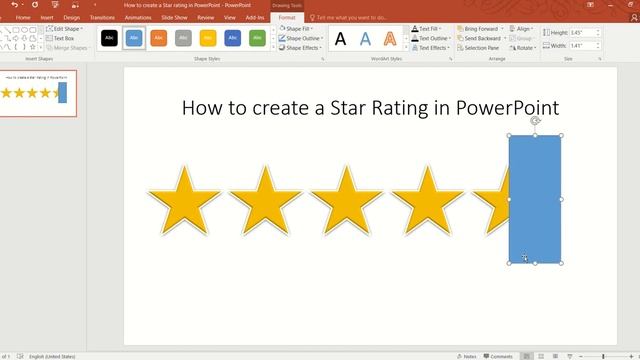Undo the last action
This screenshot has height=360, width=640.
point(14,5)
